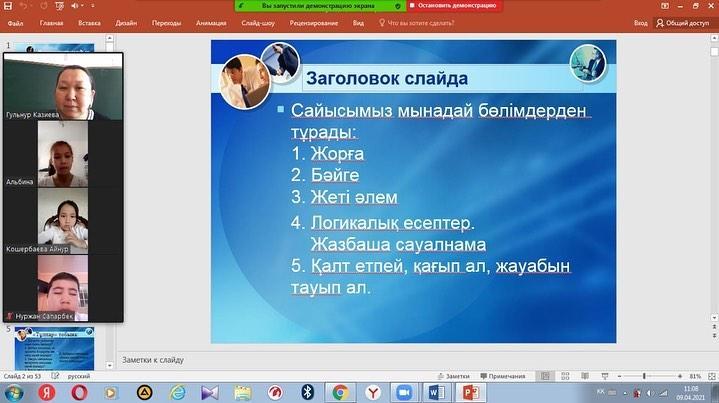Click the Что вы хотите сделать search field
719x403 pixels.
point(431,21)
